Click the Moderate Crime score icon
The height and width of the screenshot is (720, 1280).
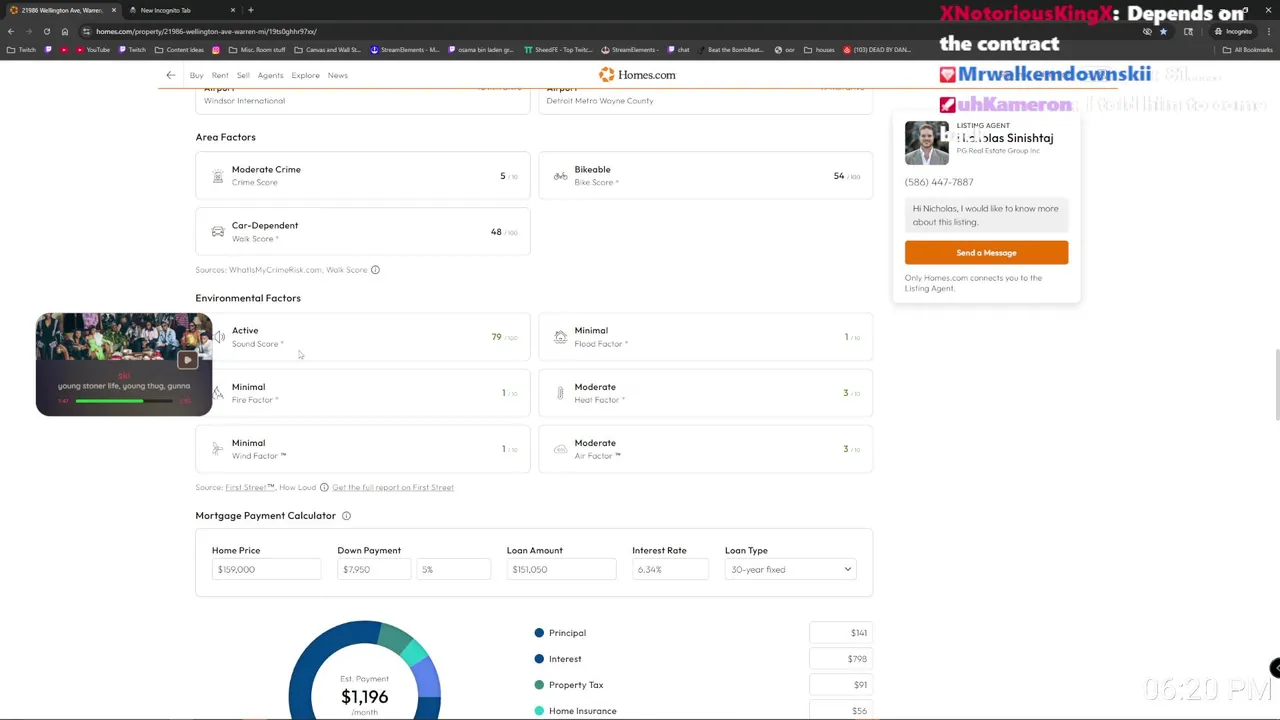tap(218, 176)
